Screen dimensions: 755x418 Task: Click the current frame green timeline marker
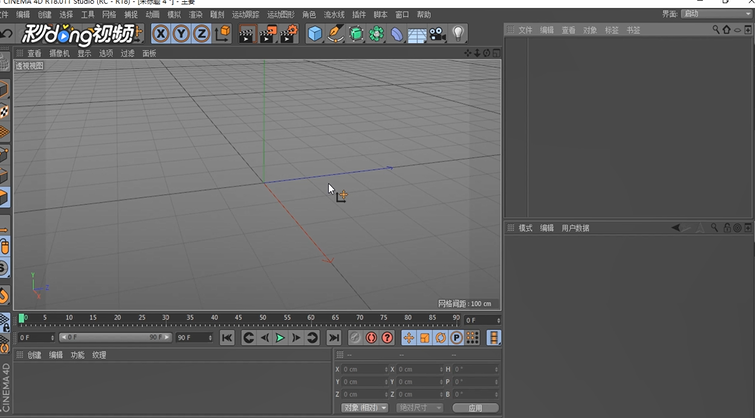tap(22, 318)
